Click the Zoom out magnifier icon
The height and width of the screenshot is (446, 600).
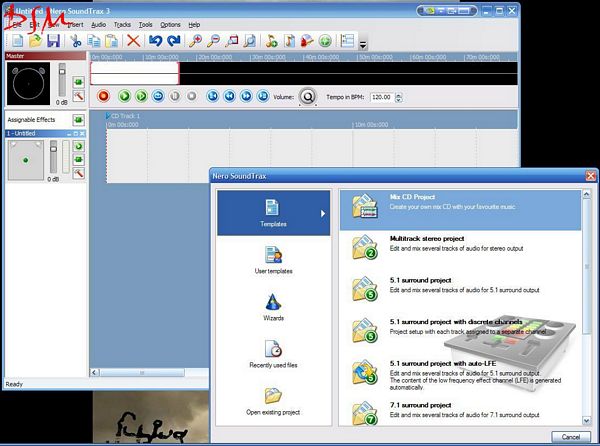(214, 41)
